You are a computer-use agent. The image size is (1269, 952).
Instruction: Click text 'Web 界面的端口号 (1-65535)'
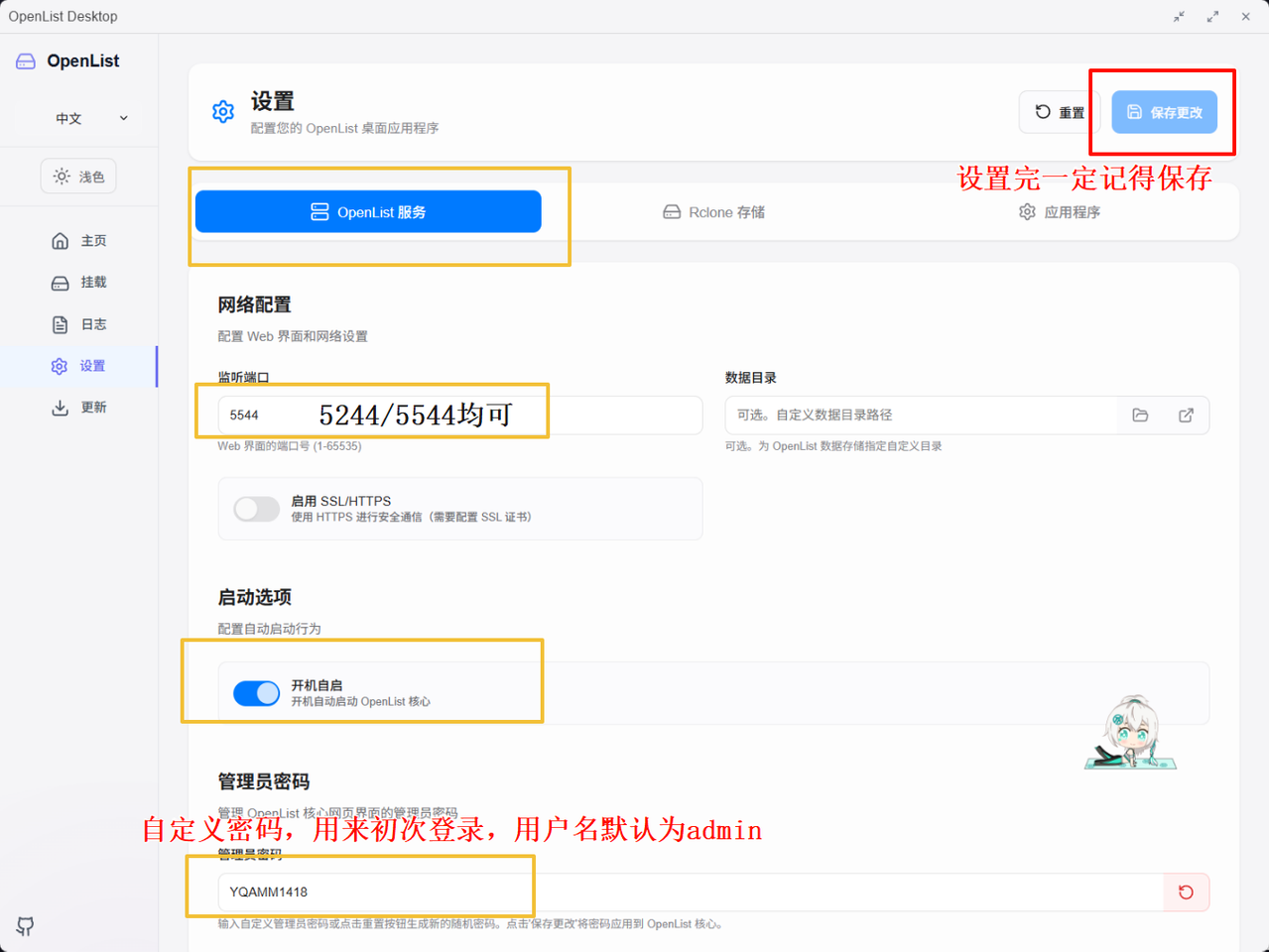click(290, 446)
